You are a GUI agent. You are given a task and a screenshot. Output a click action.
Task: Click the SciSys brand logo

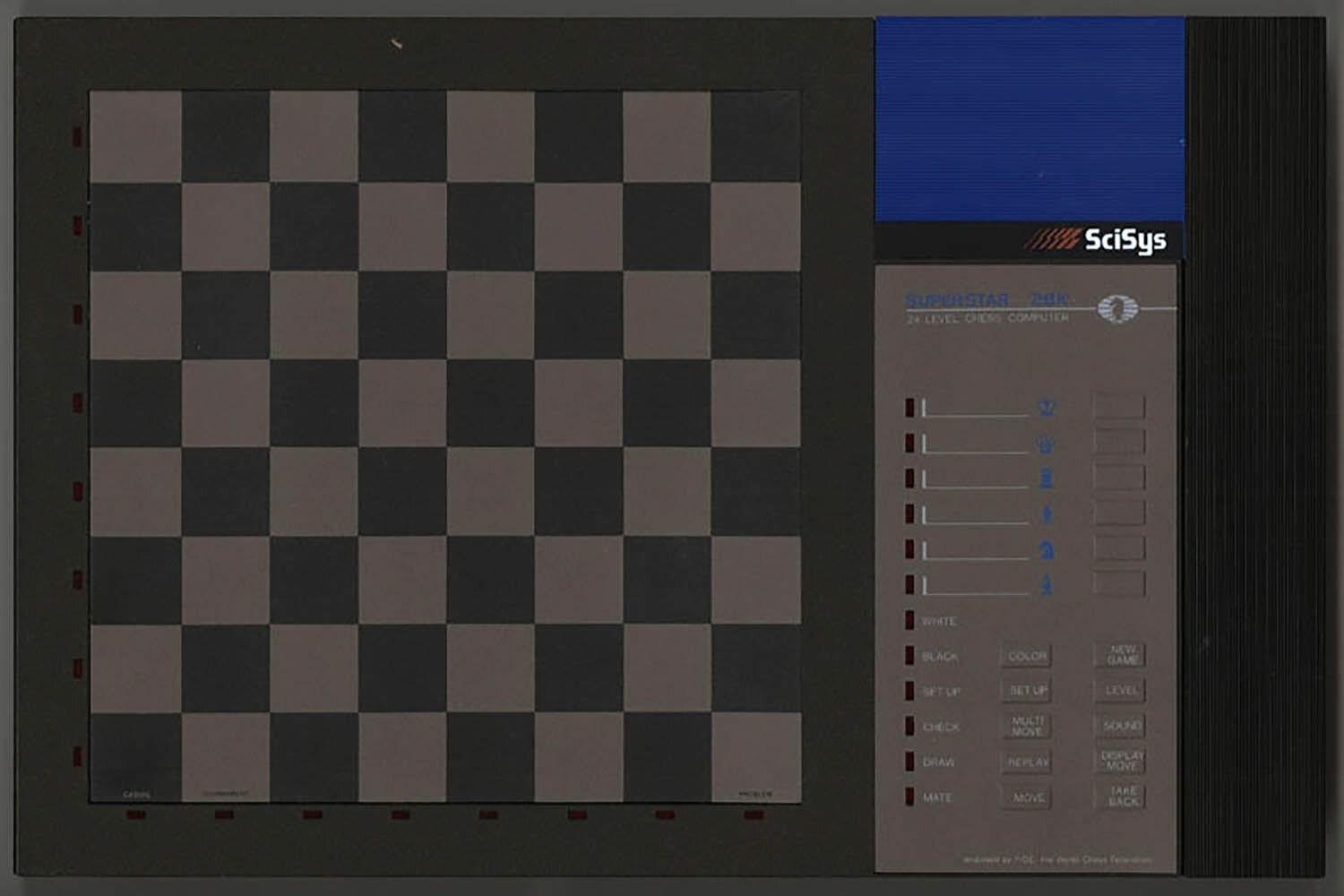pos(1095,239)
